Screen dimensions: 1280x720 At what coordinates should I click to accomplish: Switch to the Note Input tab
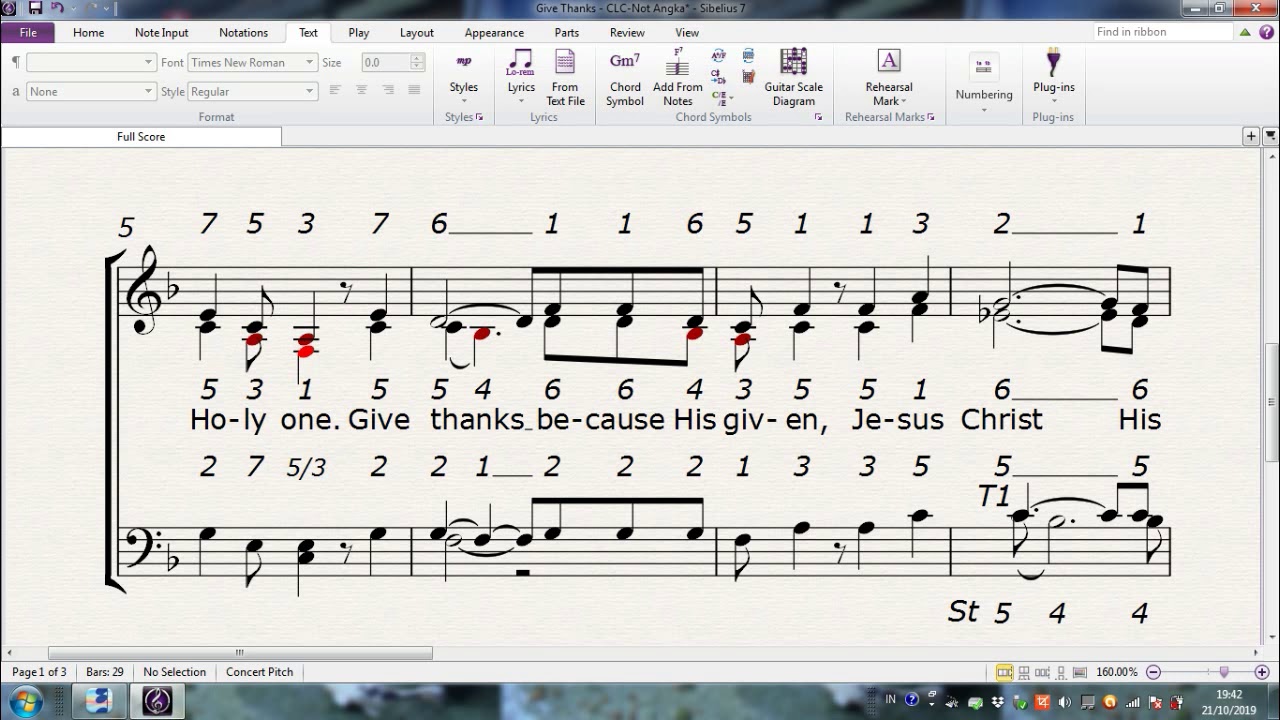161,32
